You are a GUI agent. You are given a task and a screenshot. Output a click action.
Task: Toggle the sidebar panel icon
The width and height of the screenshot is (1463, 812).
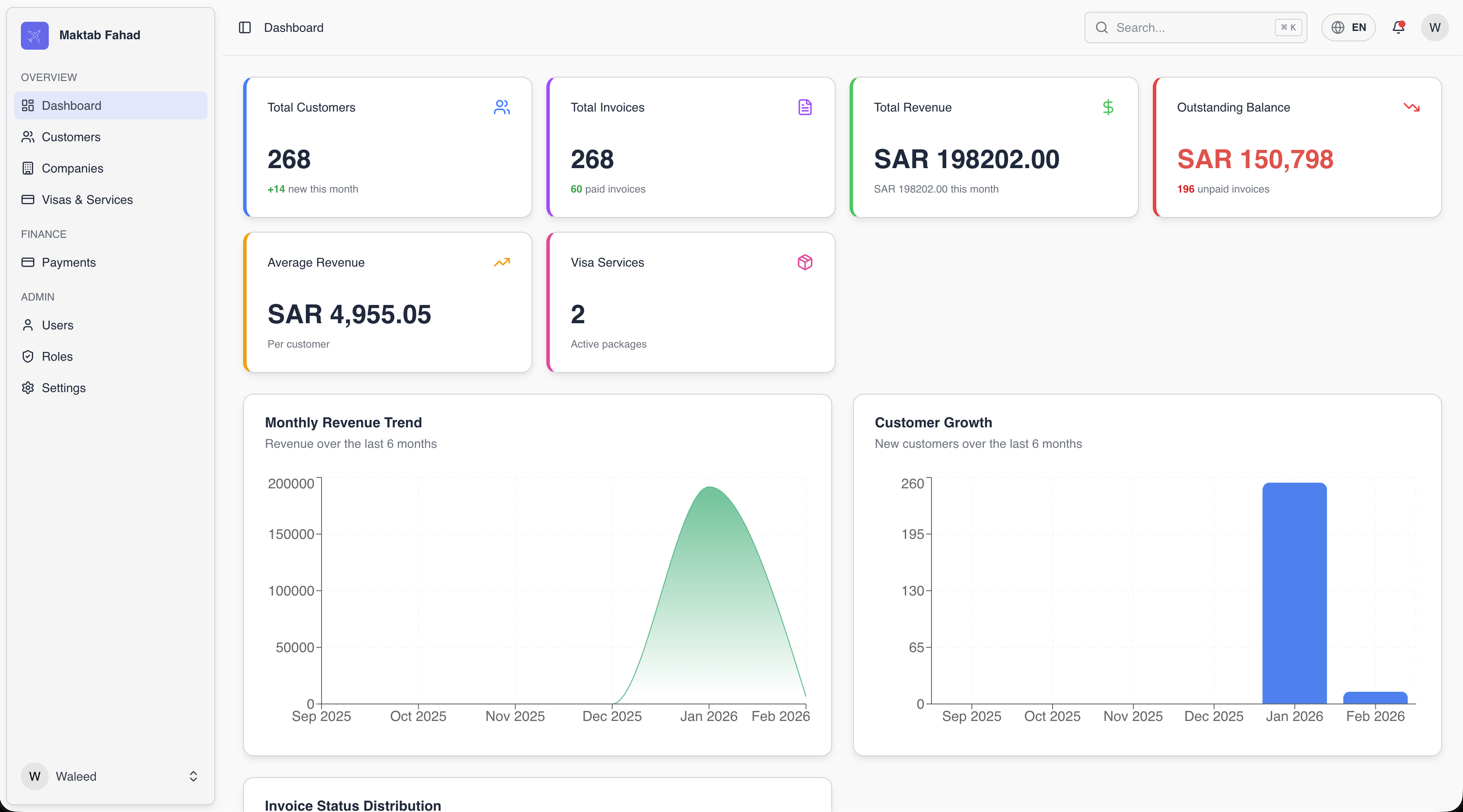(x=245, y=27)
